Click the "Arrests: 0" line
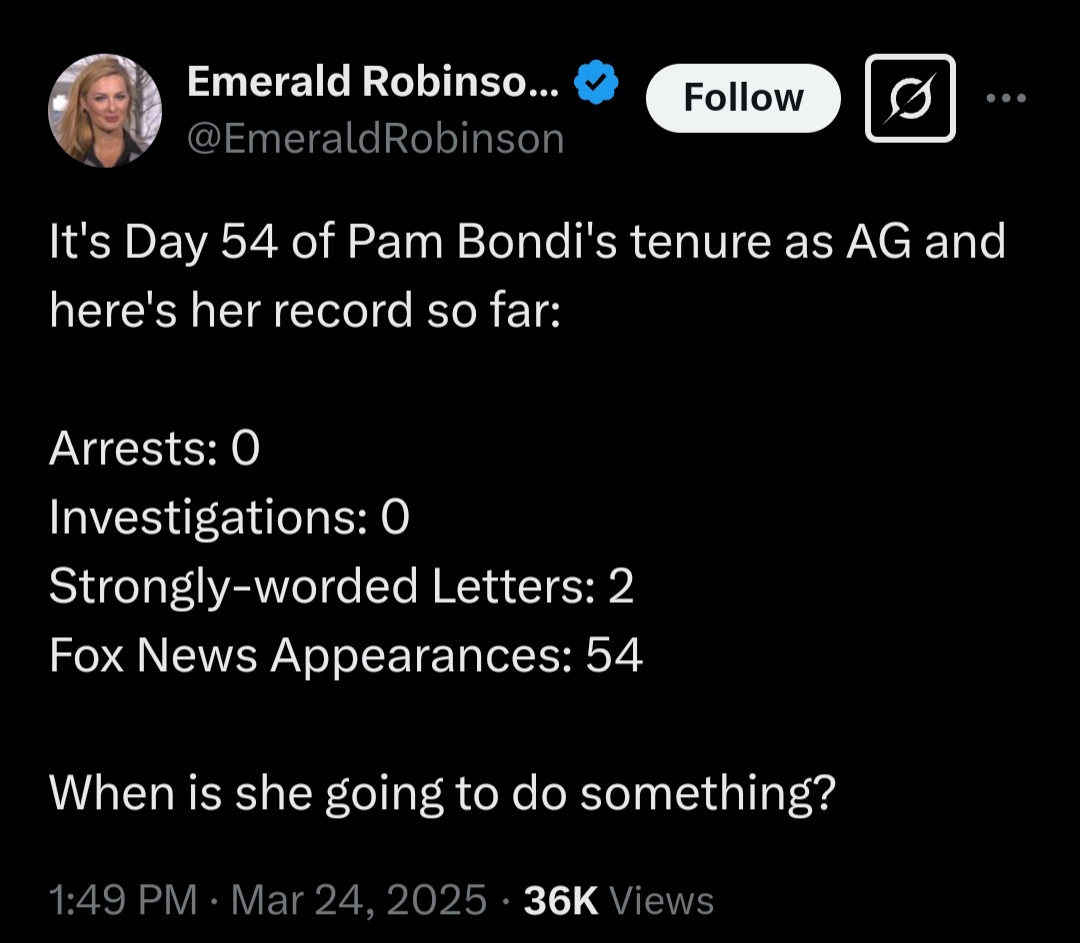 tap(154, 449)
